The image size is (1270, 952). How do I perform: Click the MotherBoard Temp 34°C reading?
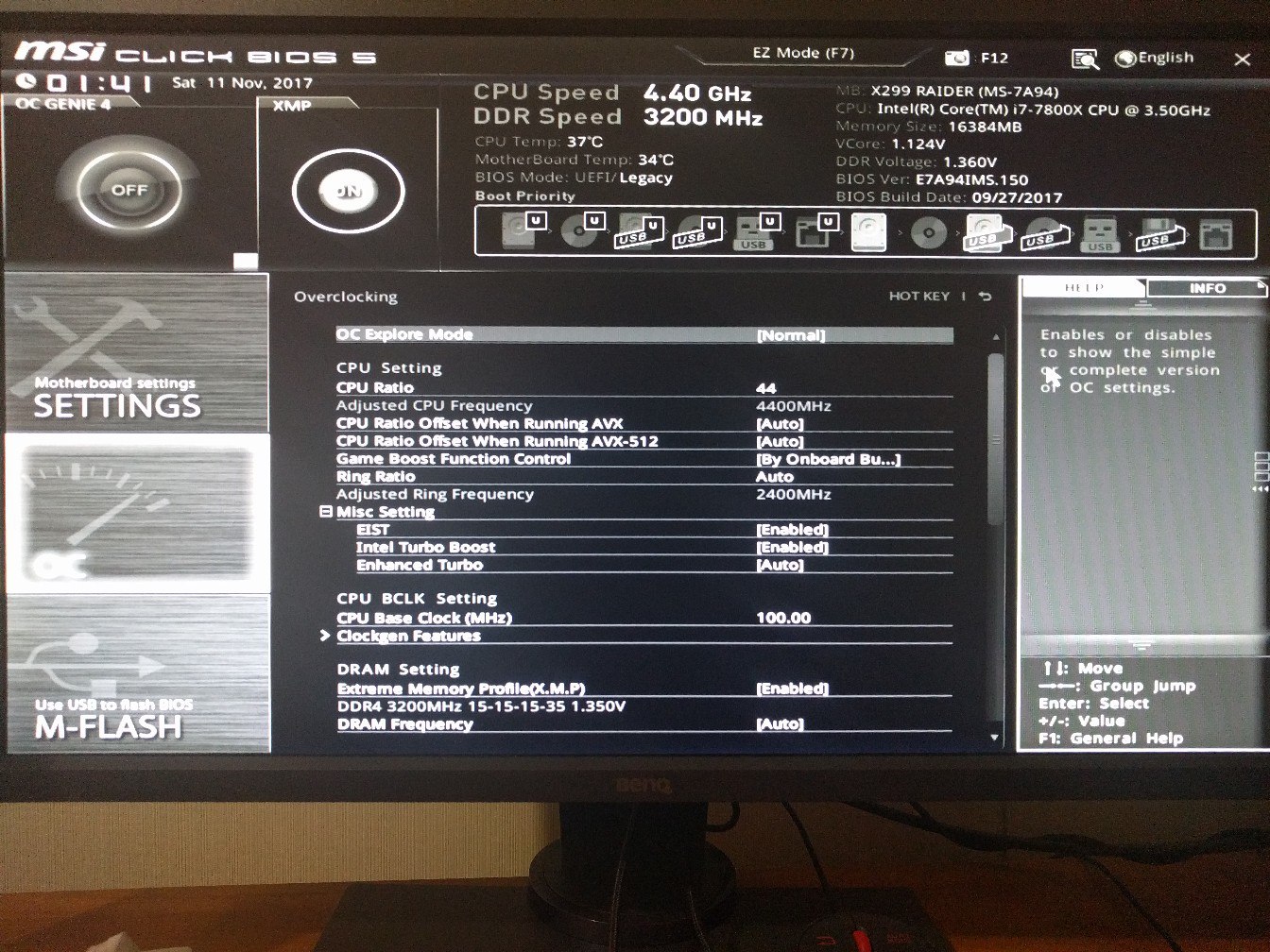point(575,160)
